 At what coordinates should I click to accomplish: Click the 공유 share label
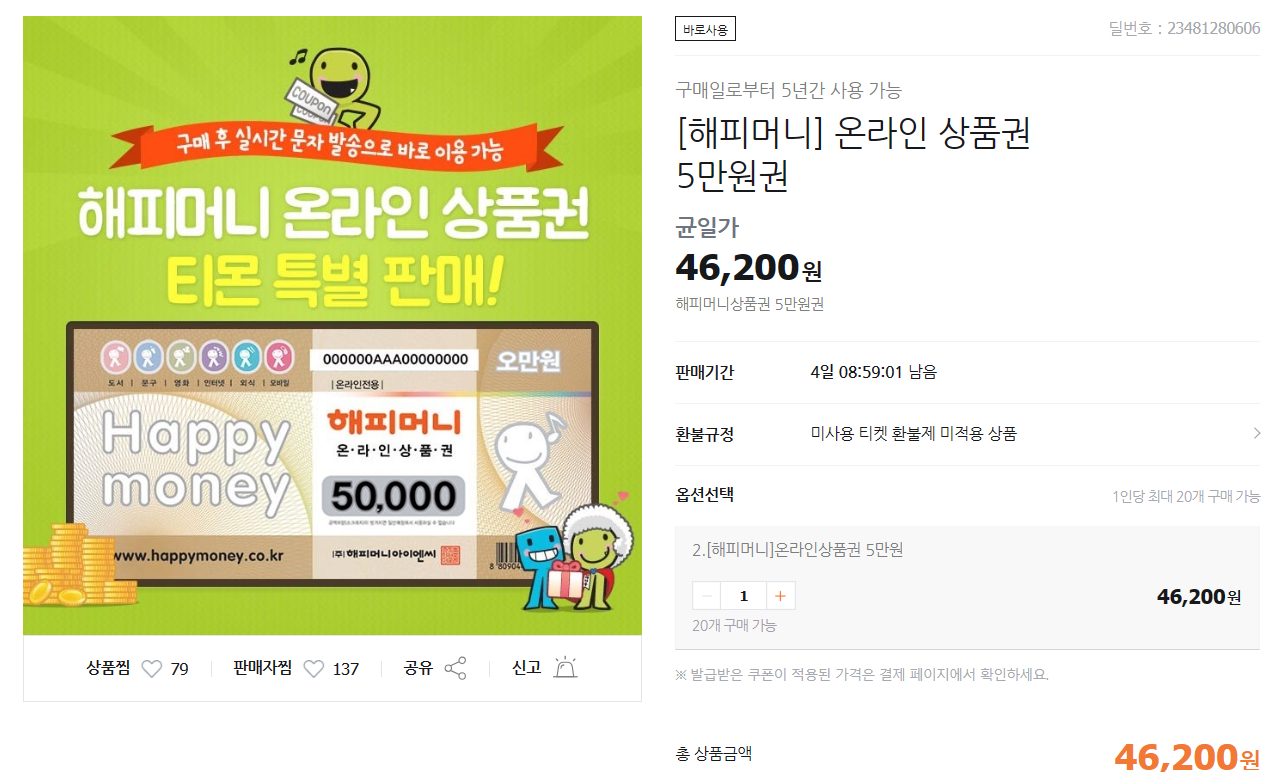418,668
